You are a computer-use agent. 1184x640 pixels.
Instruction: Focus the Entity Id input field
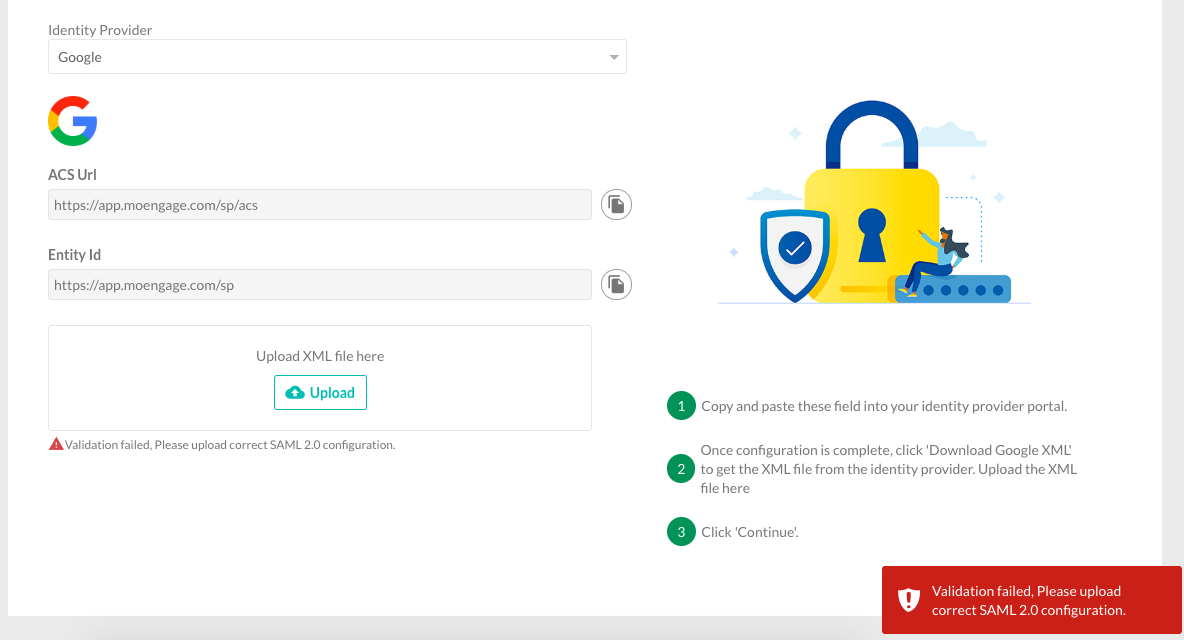coord(320,285)
